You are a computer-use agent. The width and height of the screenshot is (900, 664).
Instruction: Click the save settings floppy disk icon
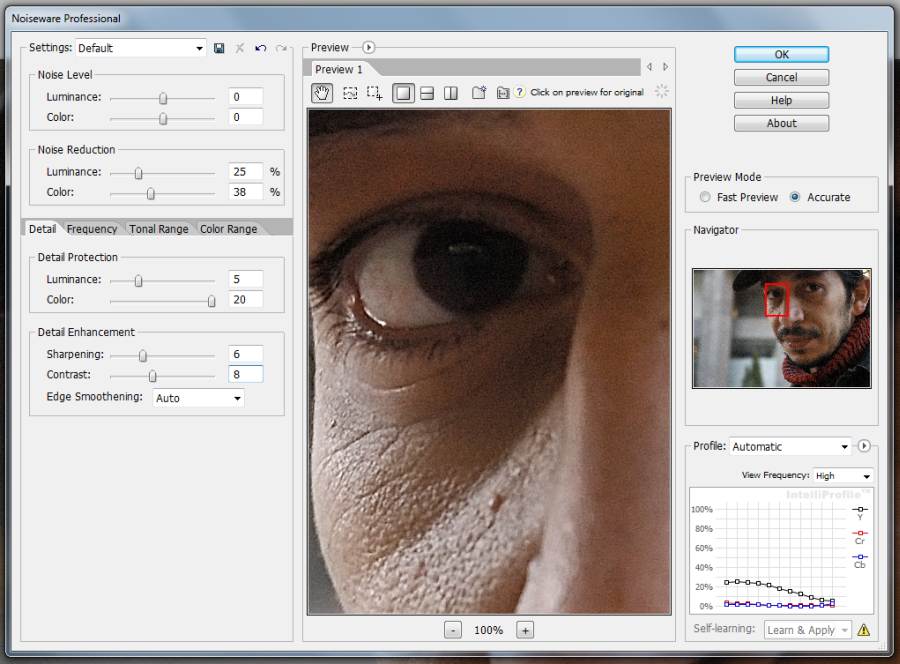(x=219, y=48)
